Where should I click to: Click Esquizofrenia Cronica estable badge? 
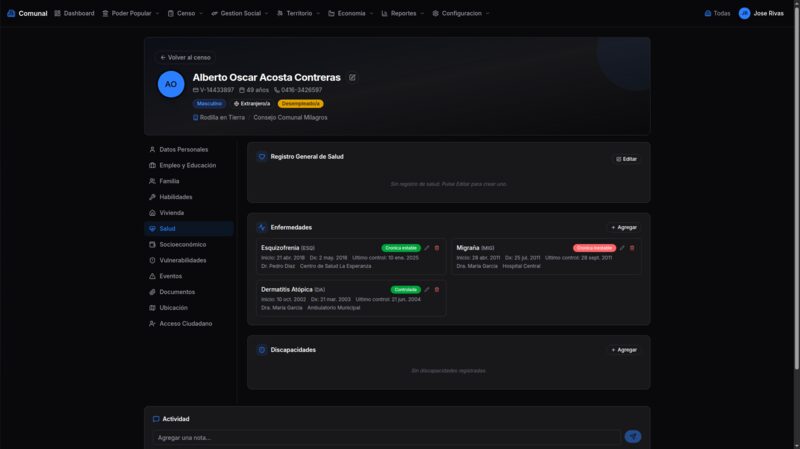click(x=401, y=248)
